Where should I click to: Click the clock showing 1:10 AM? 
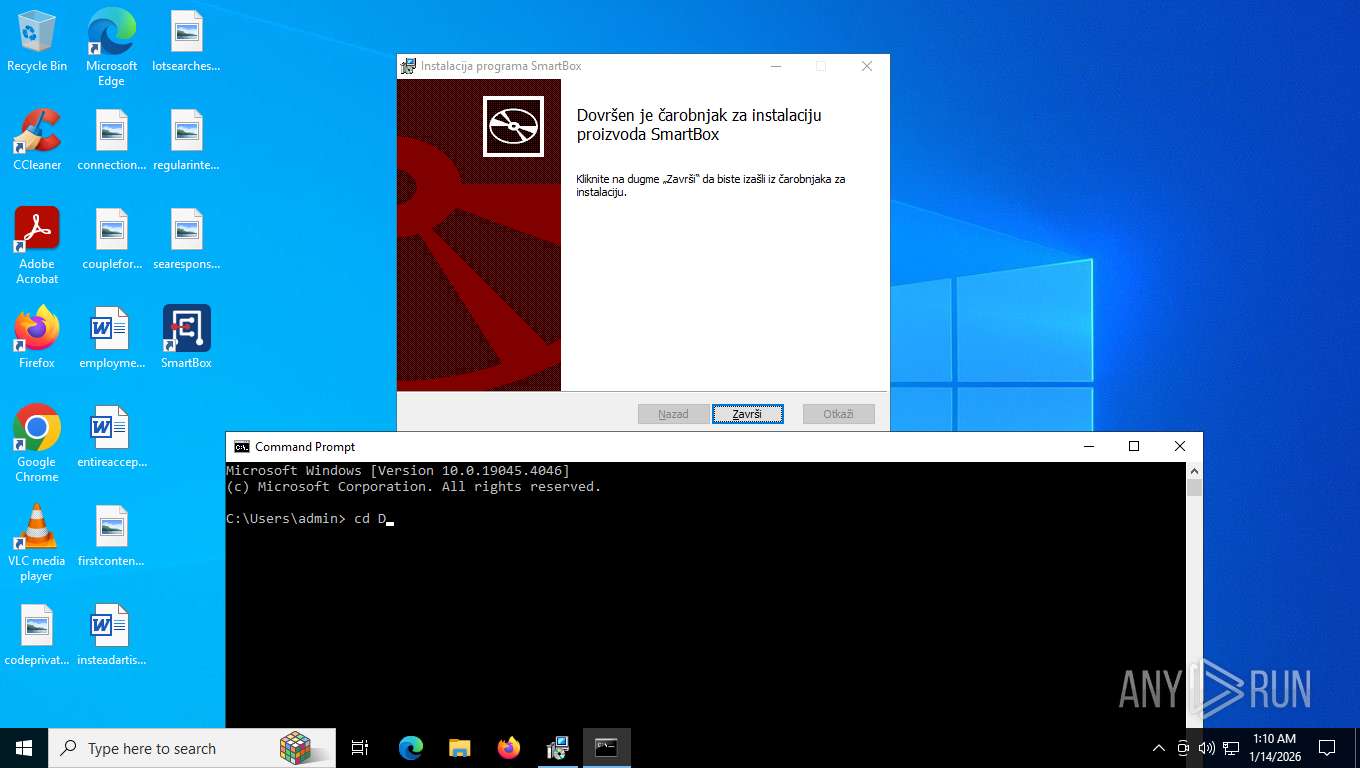tap(1274, 748)
